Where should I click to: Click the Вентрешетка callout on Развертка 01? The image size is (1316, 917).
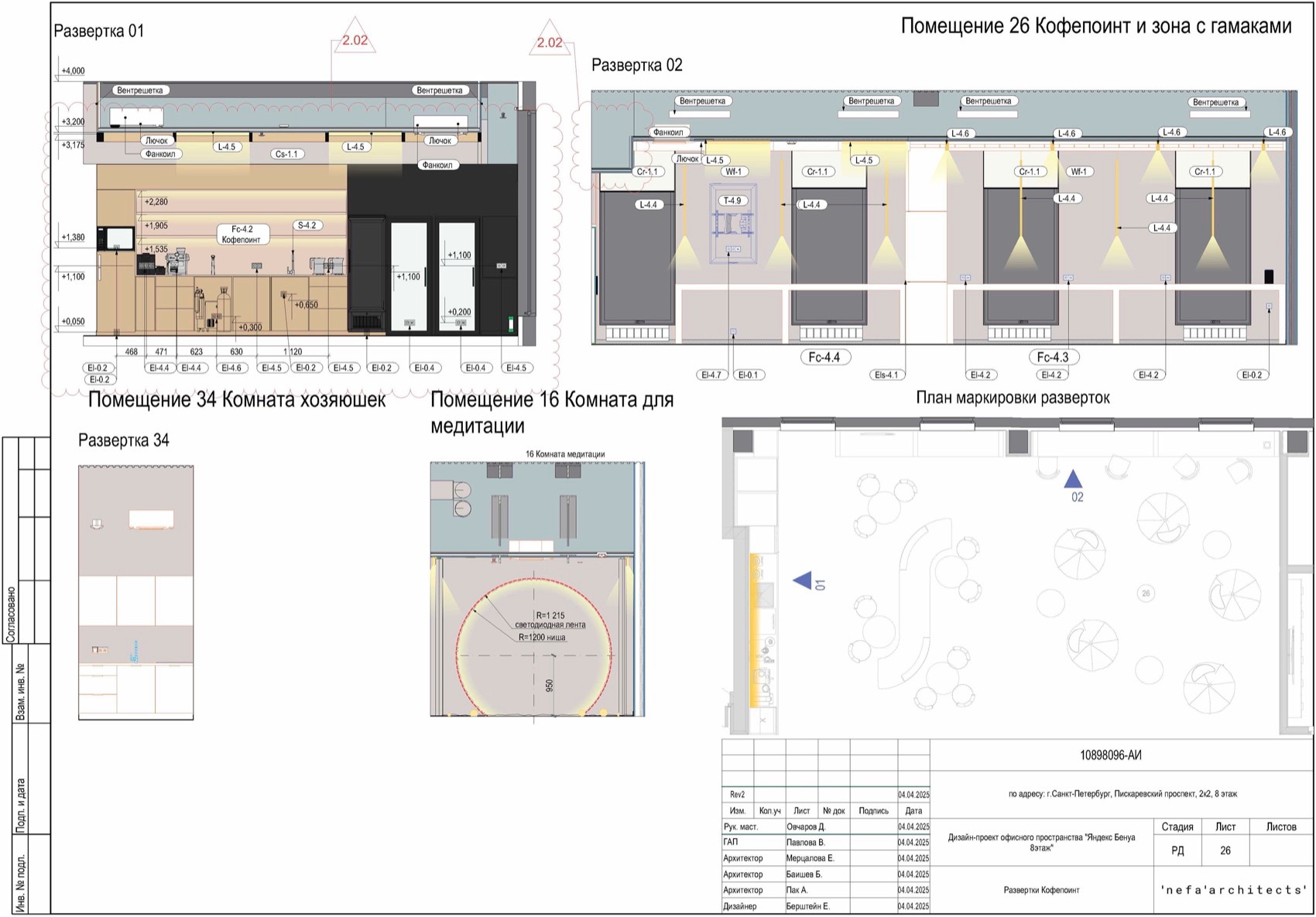point(141,90)
